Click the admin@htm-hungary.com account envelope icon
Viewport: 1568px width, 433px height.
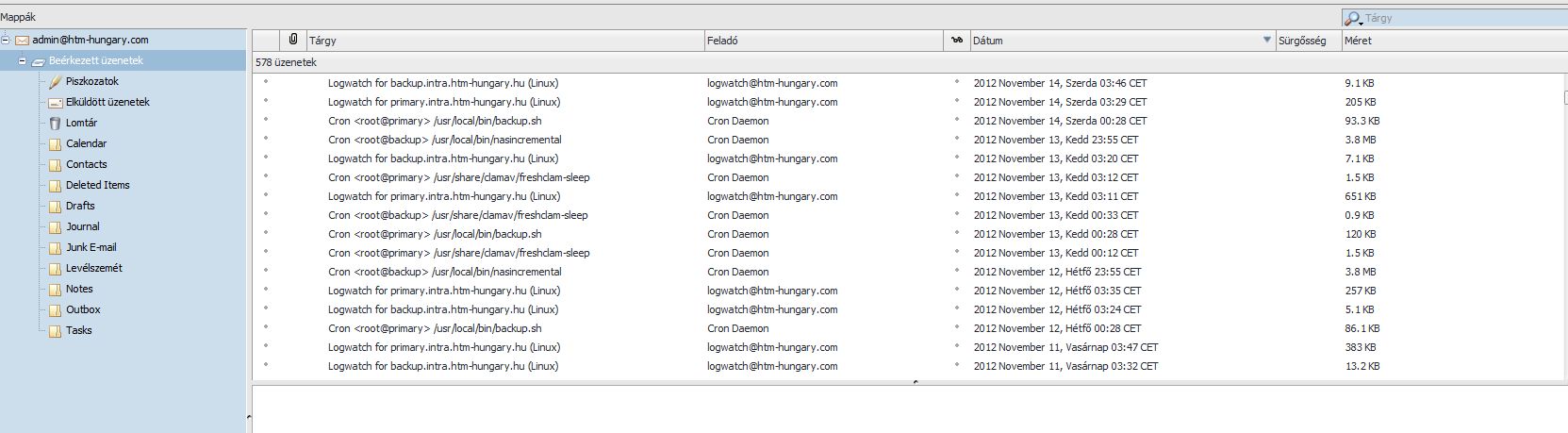point(22,40)
